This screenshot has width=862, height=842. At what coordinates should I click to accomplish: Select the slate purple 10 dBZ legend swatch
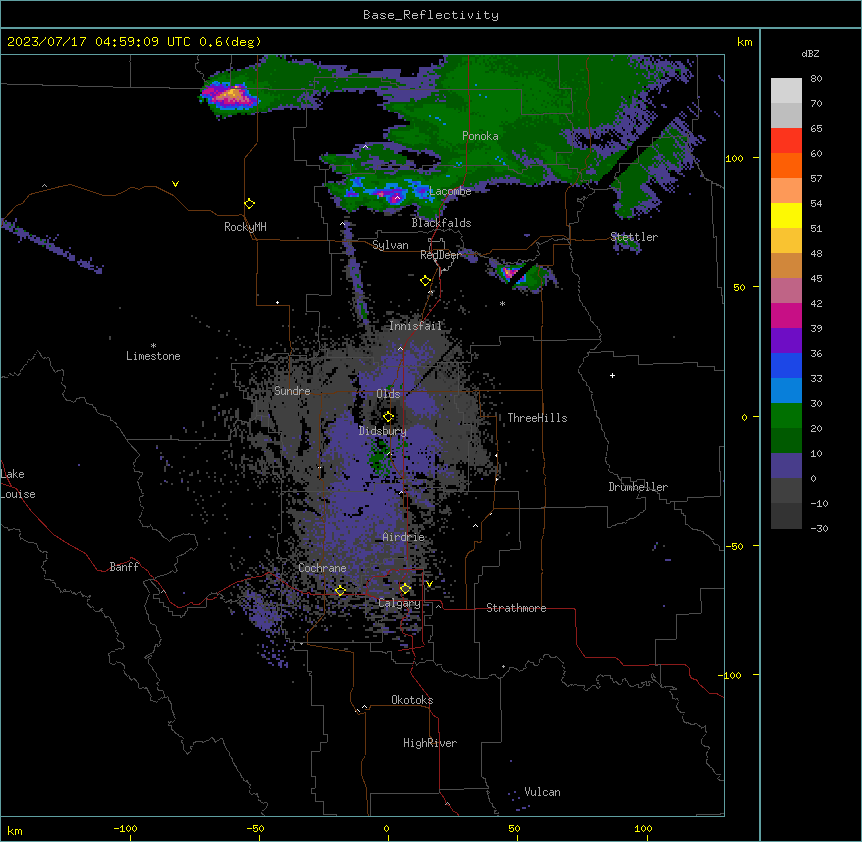786,465
